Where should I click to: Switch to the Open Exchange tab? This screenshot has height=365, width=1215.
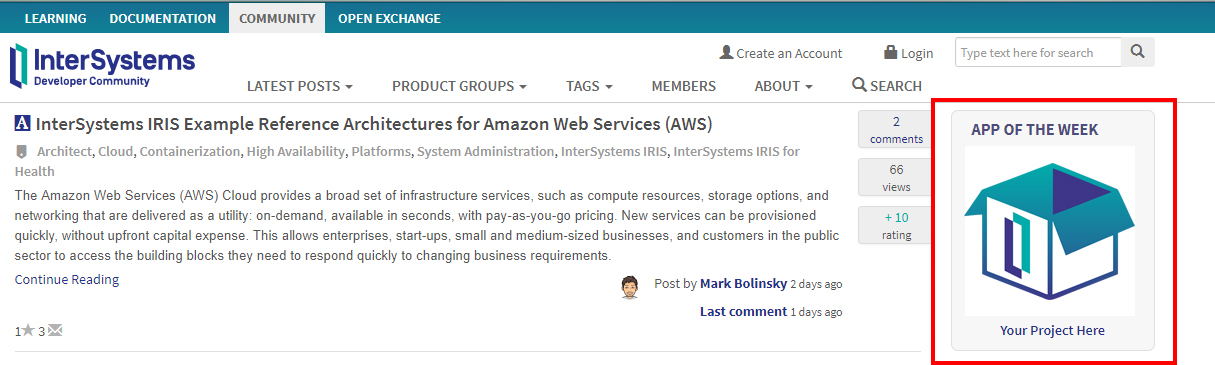(389, 18)
